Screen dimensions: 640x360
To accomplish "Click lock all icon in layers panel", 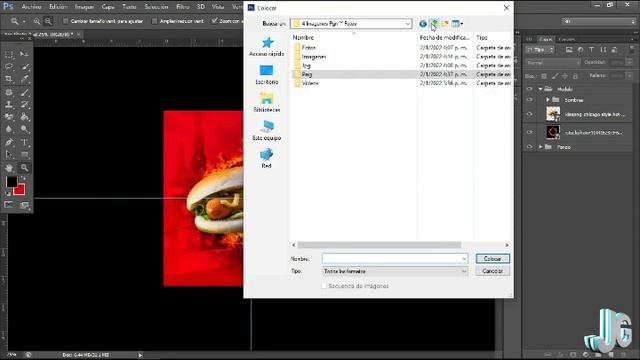I will tap(576, 76).
